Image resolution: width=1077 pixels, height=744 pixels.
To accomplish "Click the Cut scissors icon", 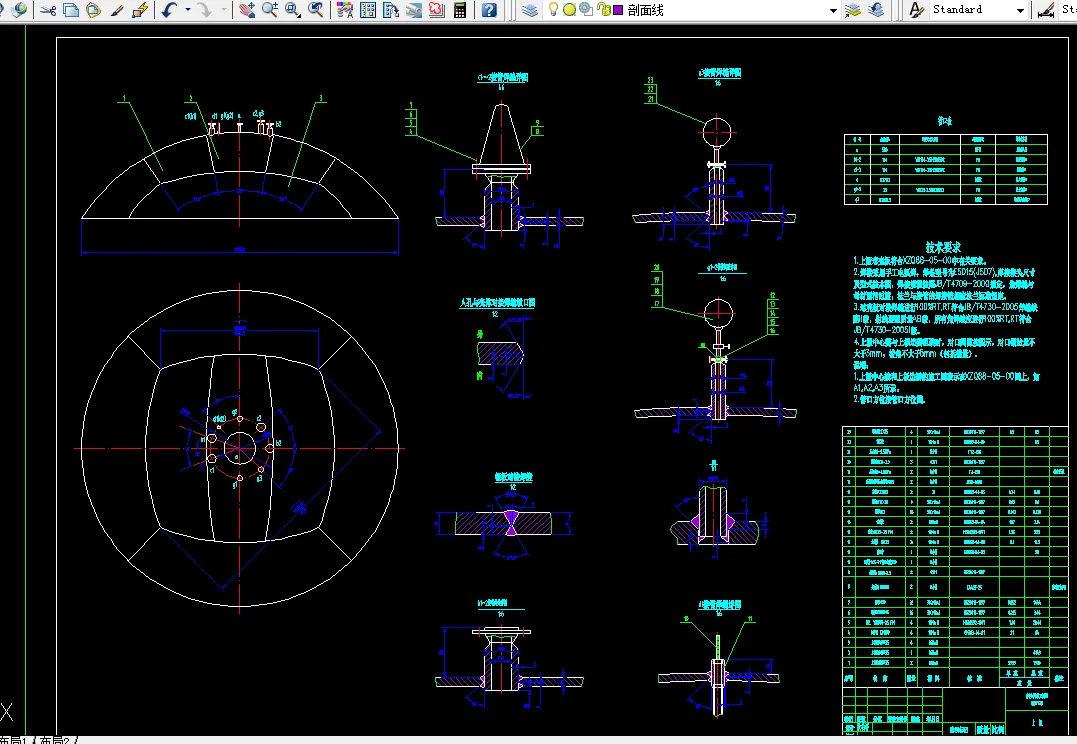I will [48, 10].
